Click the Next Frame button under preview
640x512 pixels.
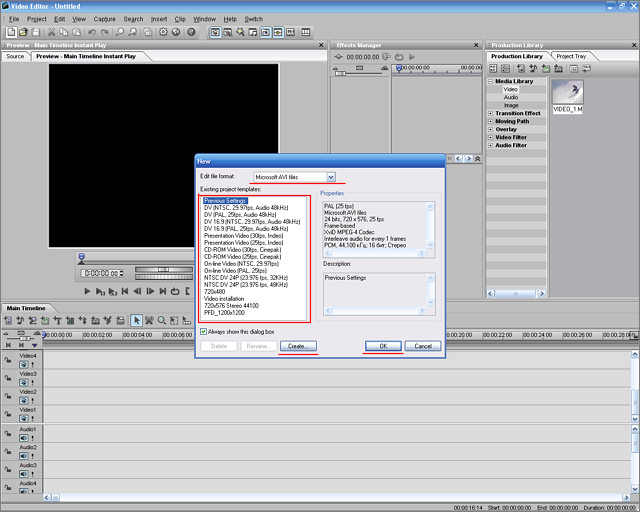point(150,291)
